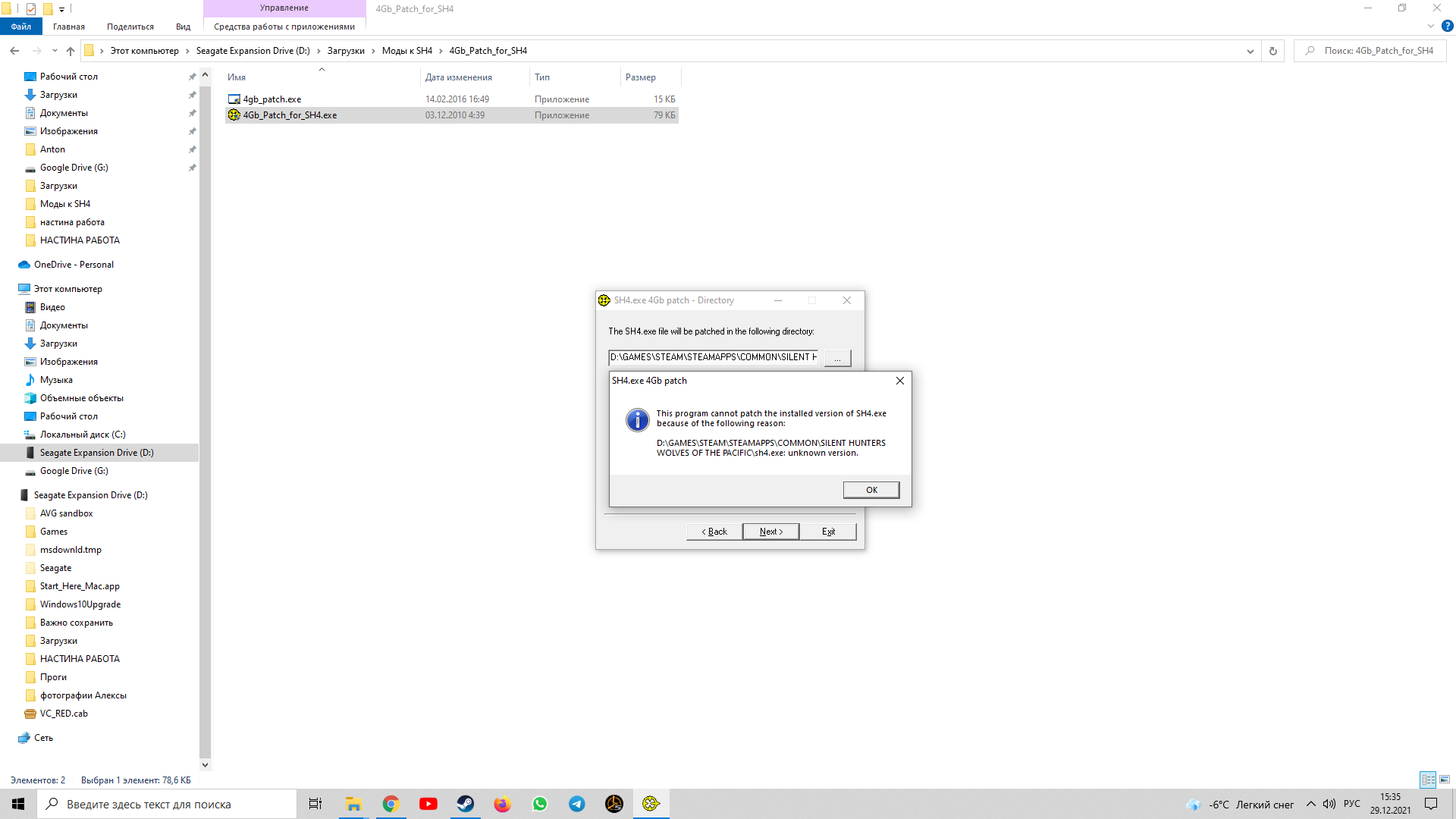
Task: Click the Next button in patch wizard
Action: [x=770, y=532]
